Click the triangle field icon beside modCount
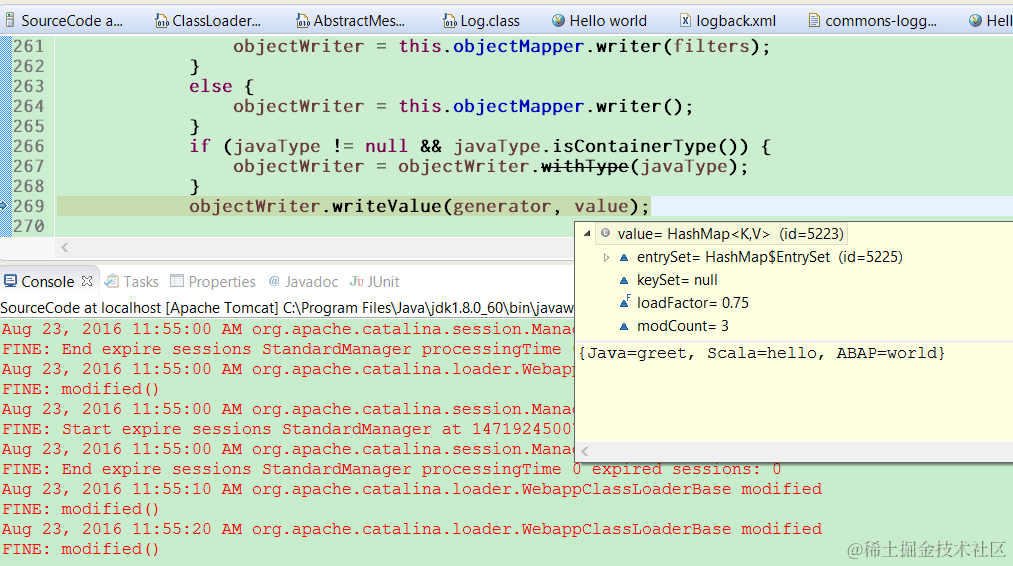The height and width of the screenshot is (566, 1013). click(x=623, y=326)
